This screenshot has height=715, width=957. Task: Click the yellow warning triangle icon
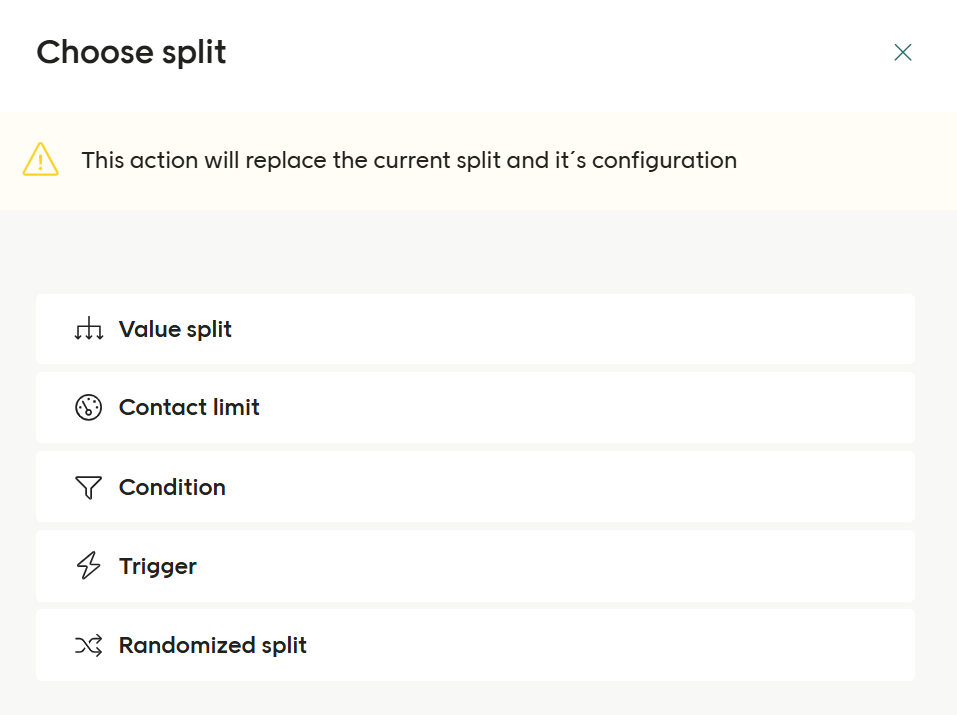pyautogui.click(x=41, y=160)
